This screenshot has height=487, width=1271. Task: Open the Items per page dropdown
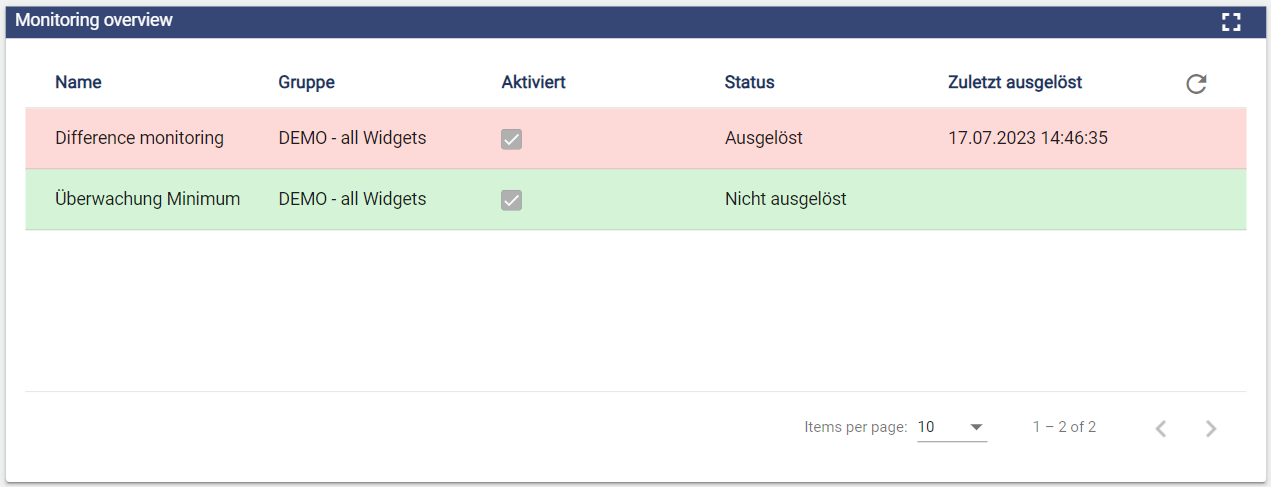coord(951,427)
